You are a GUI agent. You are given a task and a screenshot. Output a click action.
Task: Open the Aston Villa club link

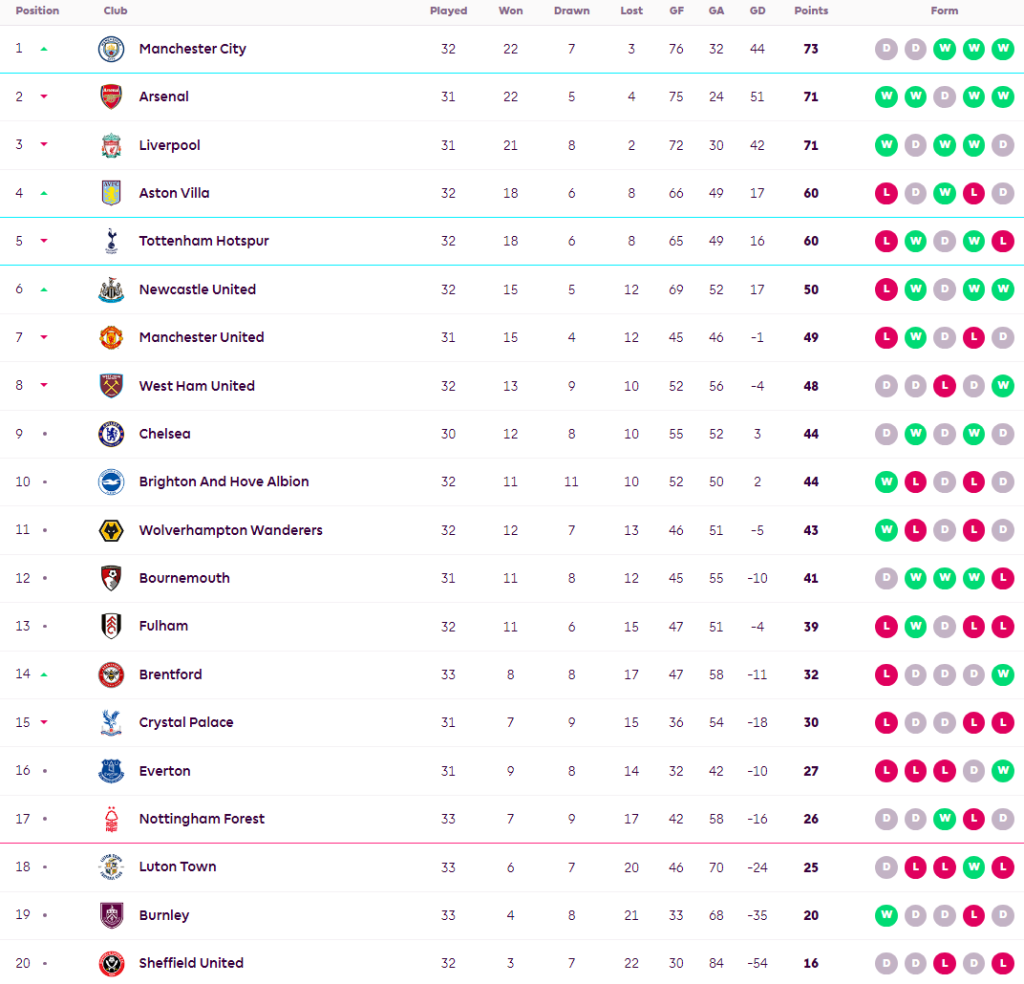(174, 193)
